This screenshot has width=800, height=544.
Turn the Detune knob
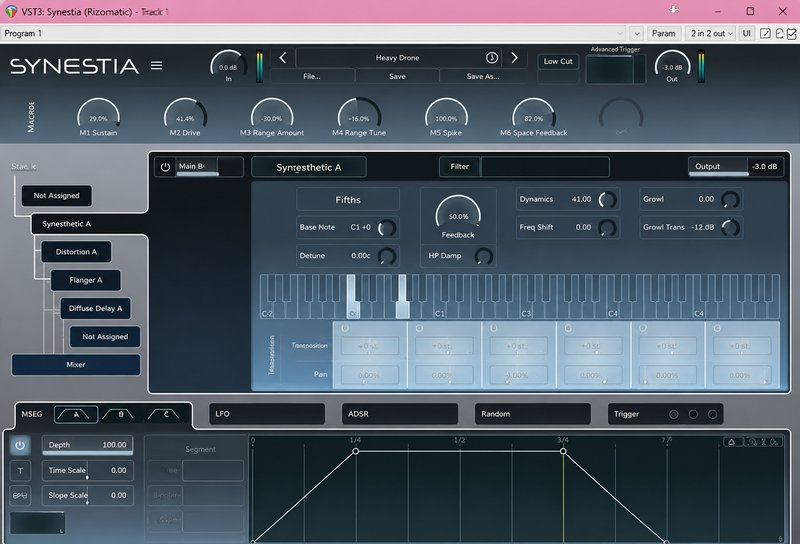click(387, 256)
